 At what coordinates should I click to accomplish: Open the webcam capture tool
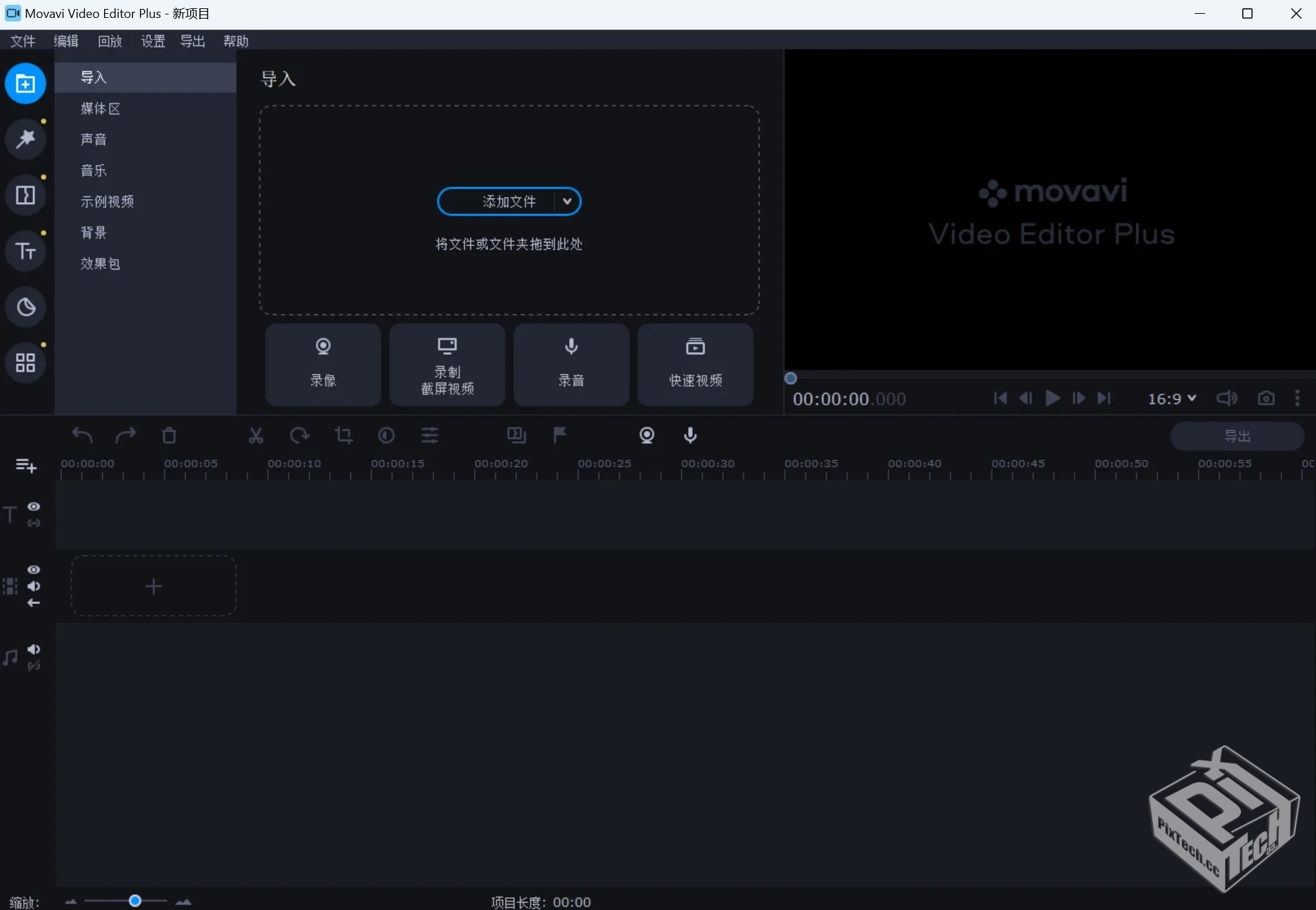[x=647, y=435]
